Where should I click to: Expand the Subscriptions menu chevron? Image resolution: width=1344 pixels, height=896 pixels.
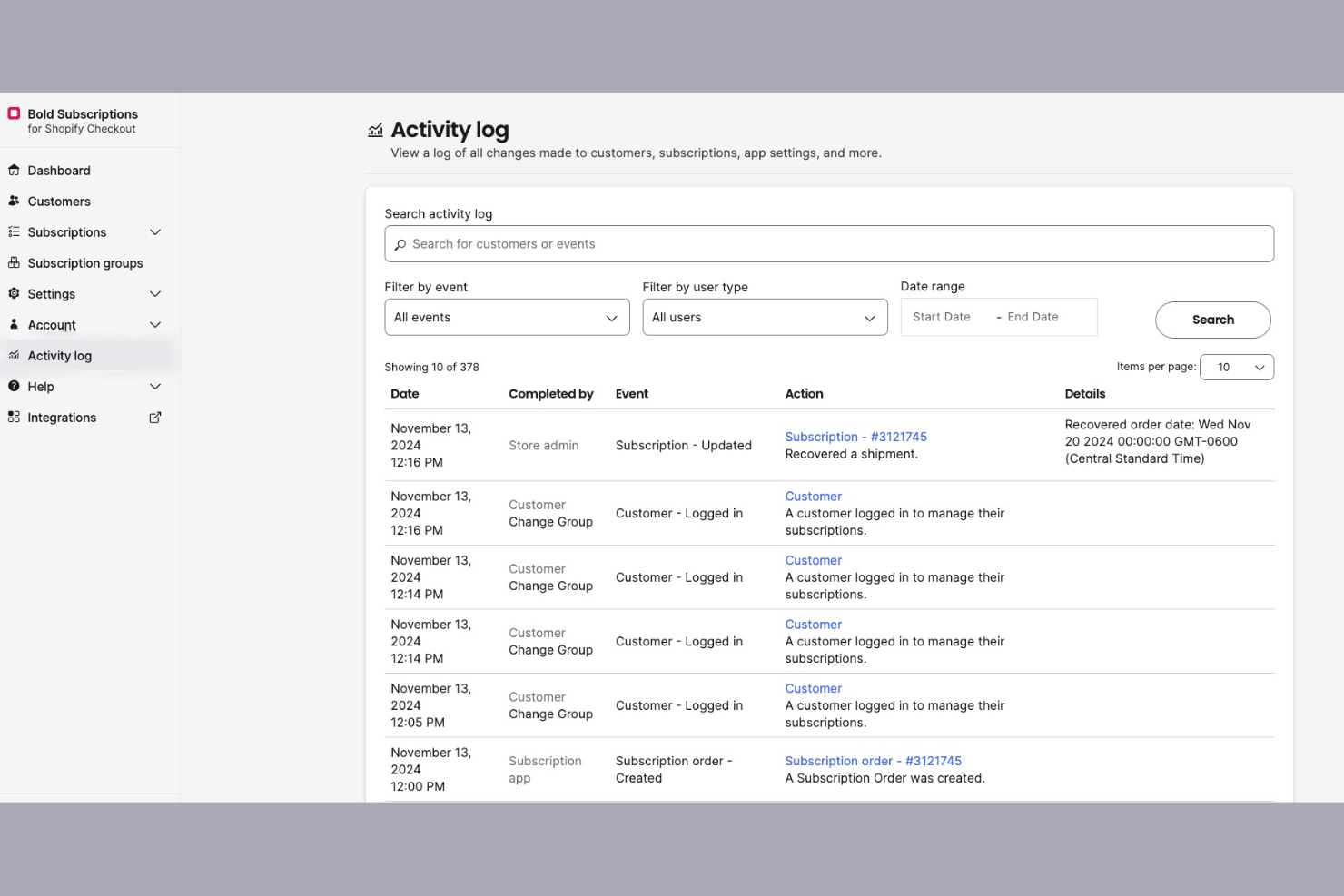pyautogui.click(x=155, y=232)
